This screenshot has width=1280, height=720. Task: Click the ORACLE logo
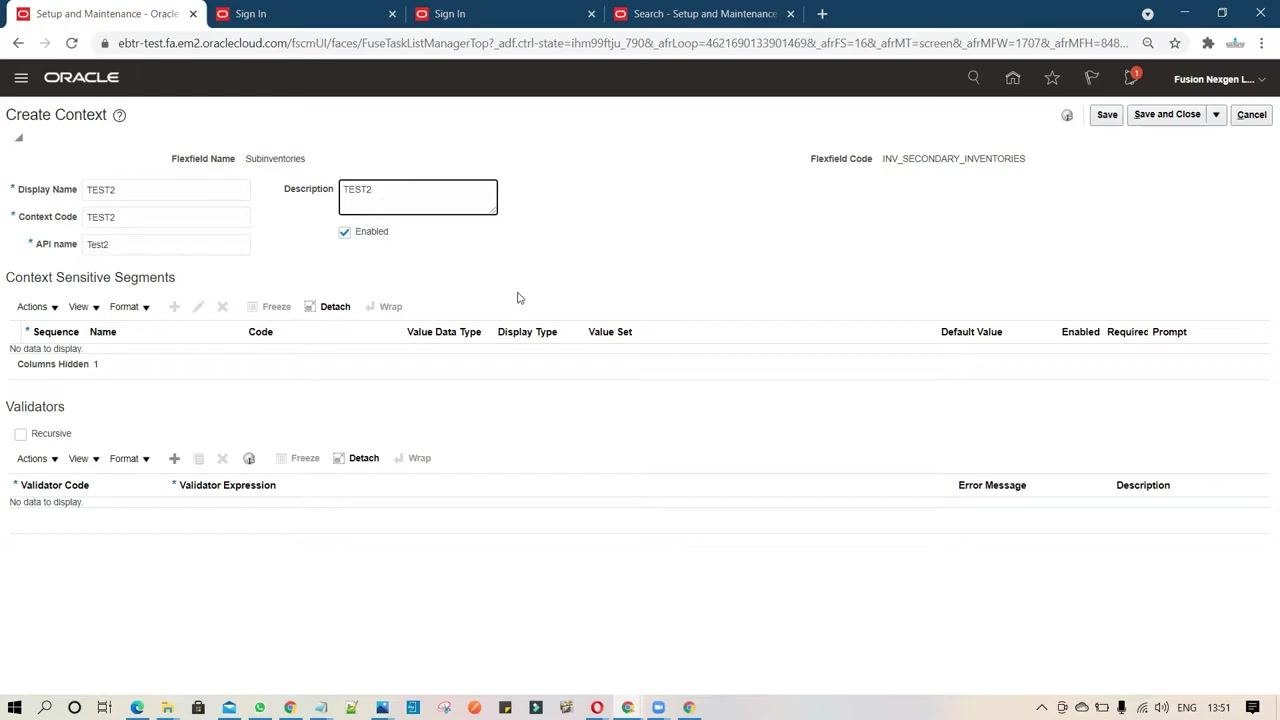tap(81, 78)
